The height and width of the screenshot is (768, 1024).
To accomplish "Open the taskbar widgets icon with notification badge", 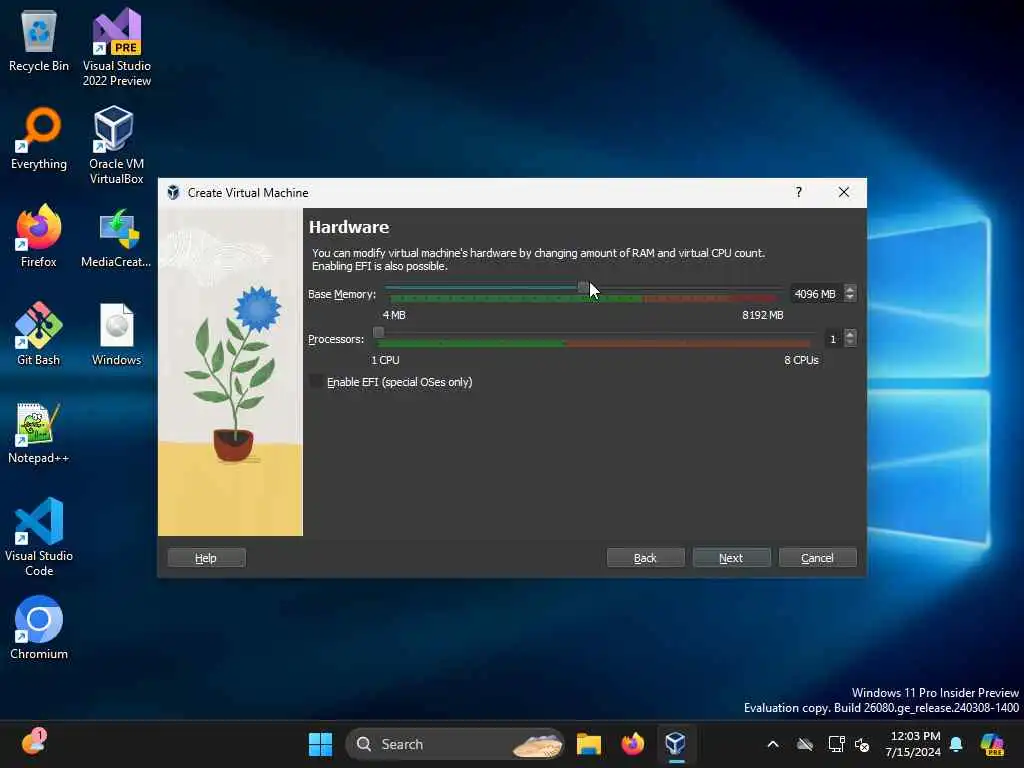I will [33, 742].
